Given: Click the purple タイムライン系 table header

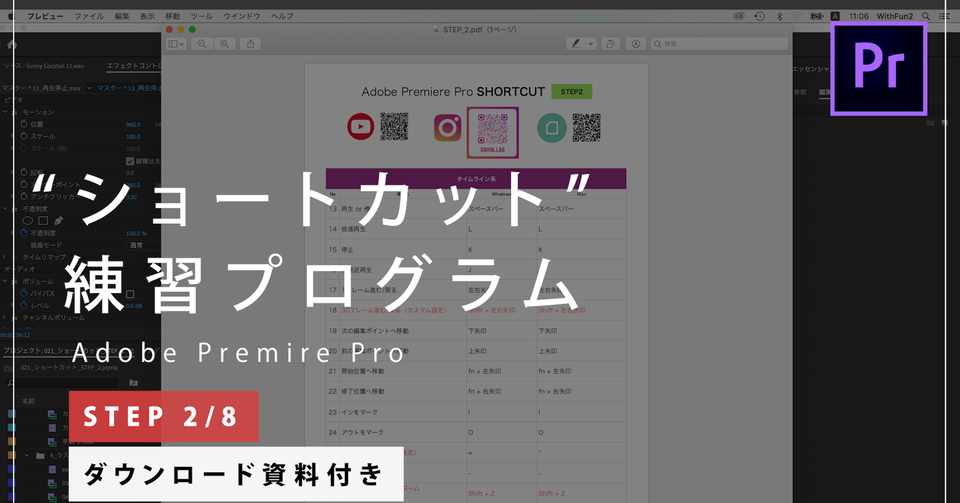Looking at the screenshot, I should [x=476, y=179].
